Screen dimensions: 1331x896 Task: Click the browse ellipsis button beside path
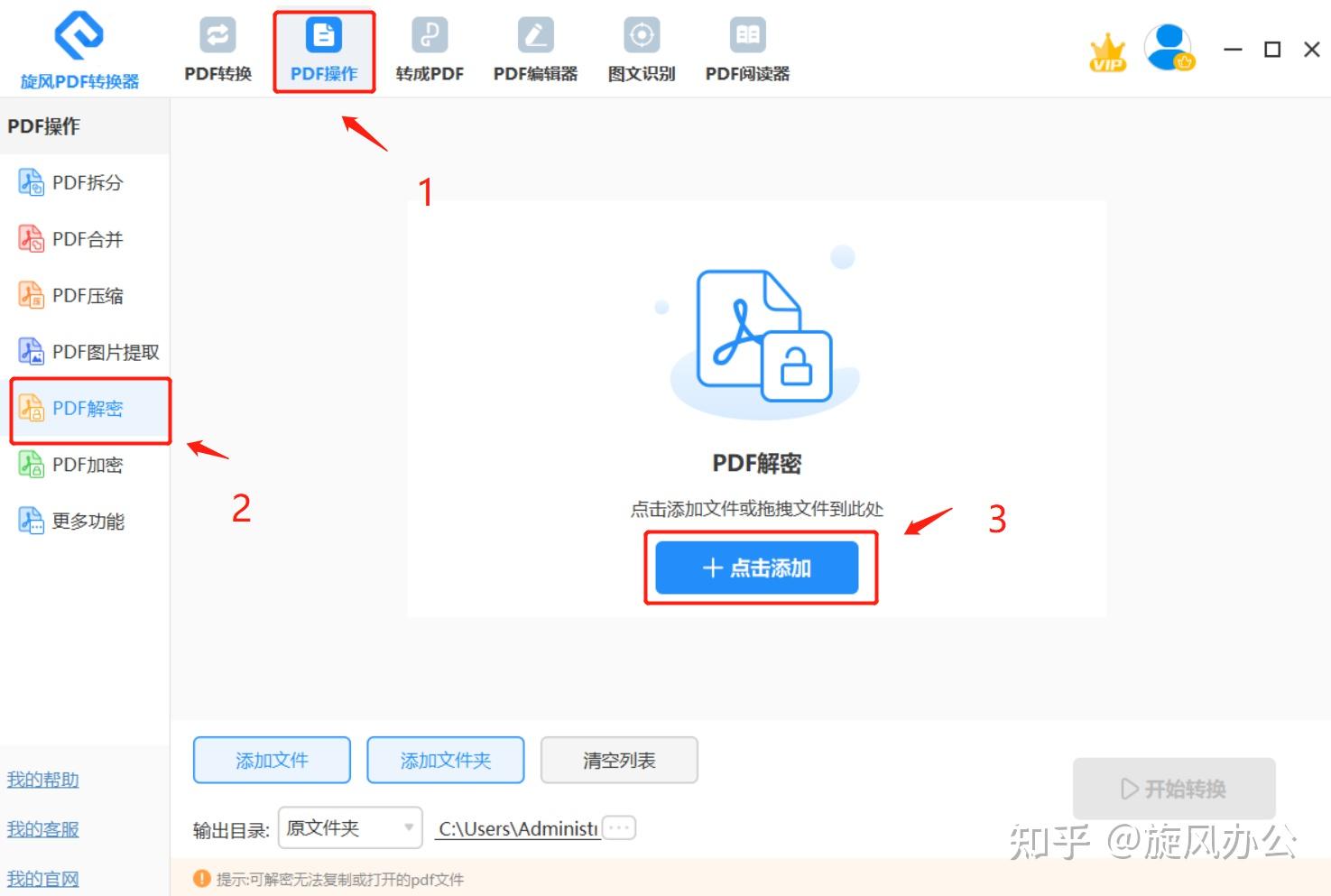[619, 827]
